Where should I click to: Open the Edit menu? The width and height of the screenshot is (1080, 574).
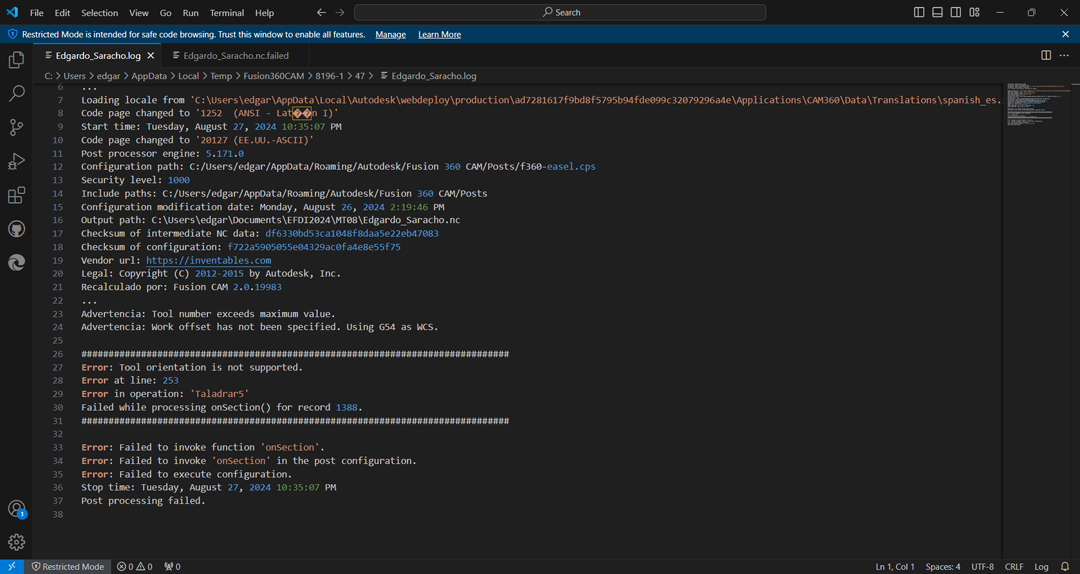[62, 12]
